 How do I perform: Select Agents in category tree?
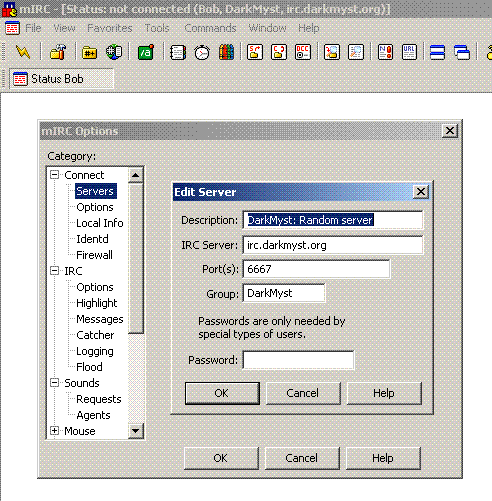93,415
